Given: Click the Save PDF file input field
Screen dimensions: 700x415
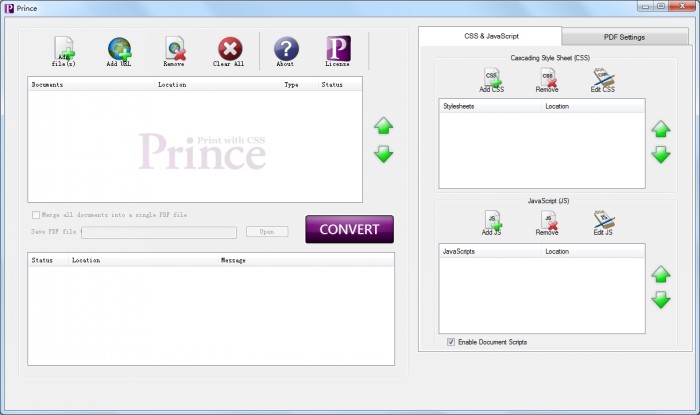Looking at the screenshot, I should coord(159,232).
